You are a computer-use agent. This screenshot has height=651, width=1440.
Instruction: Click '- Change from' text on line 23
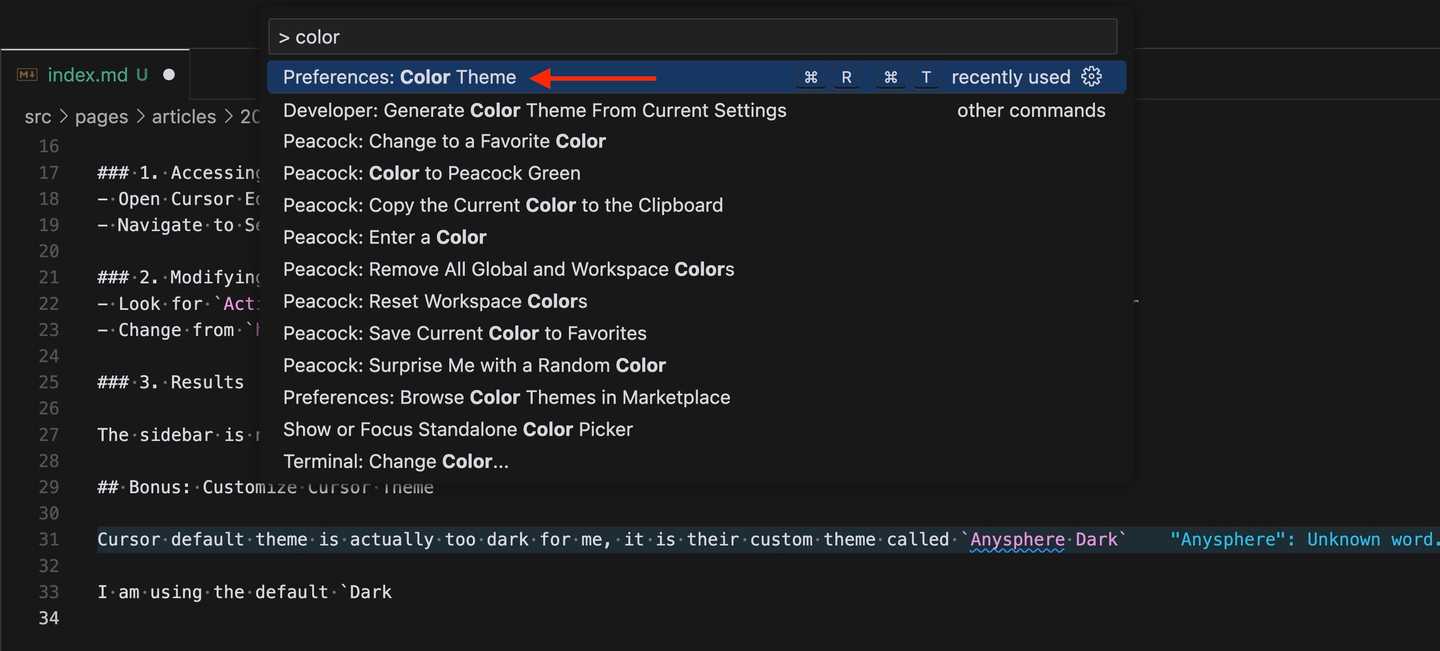coord(166,330)
